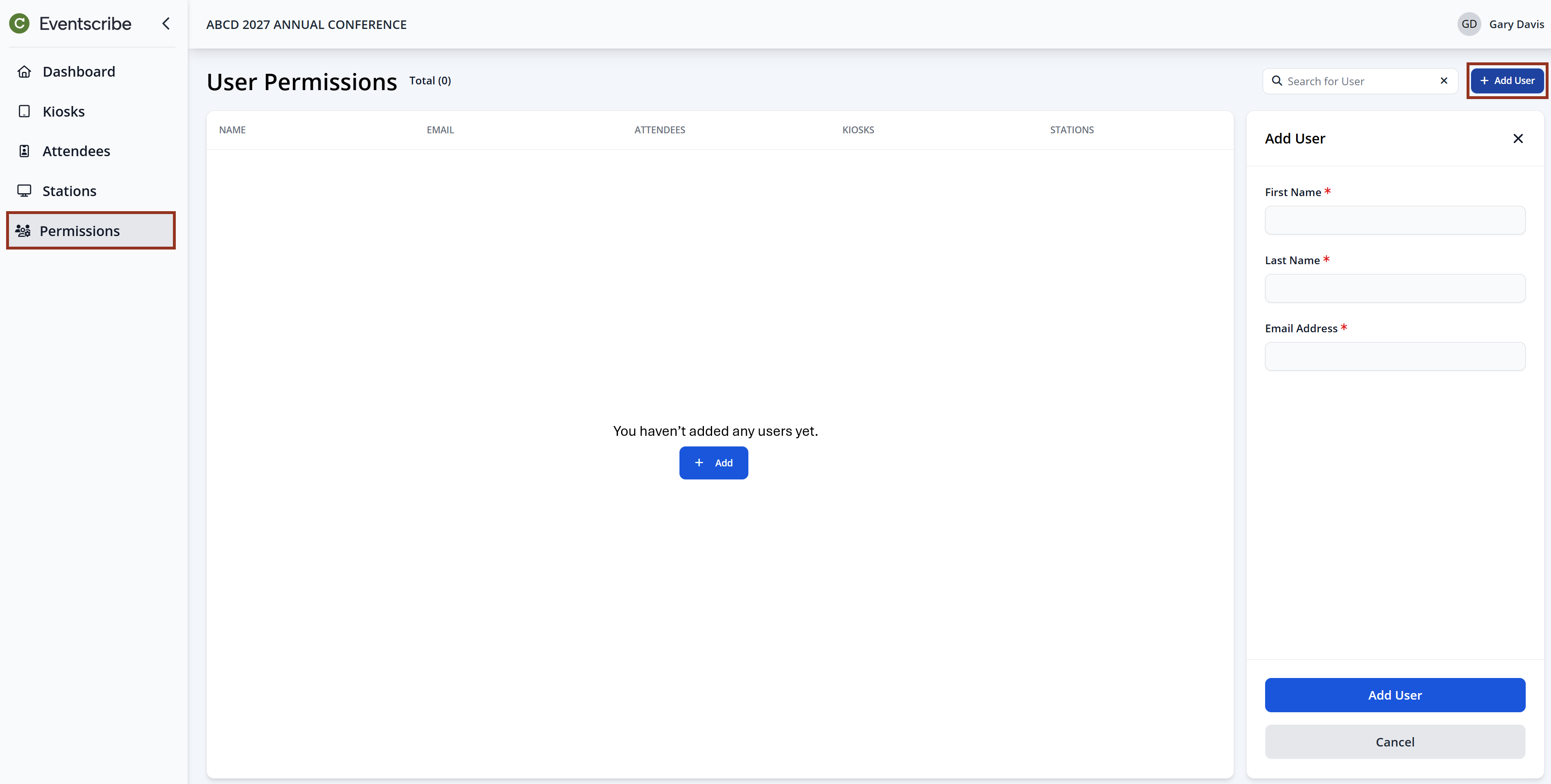This screenshot has width=1551, height=784.
Task: Click the search magnifier icon
Action: [x=1277, y=81]
